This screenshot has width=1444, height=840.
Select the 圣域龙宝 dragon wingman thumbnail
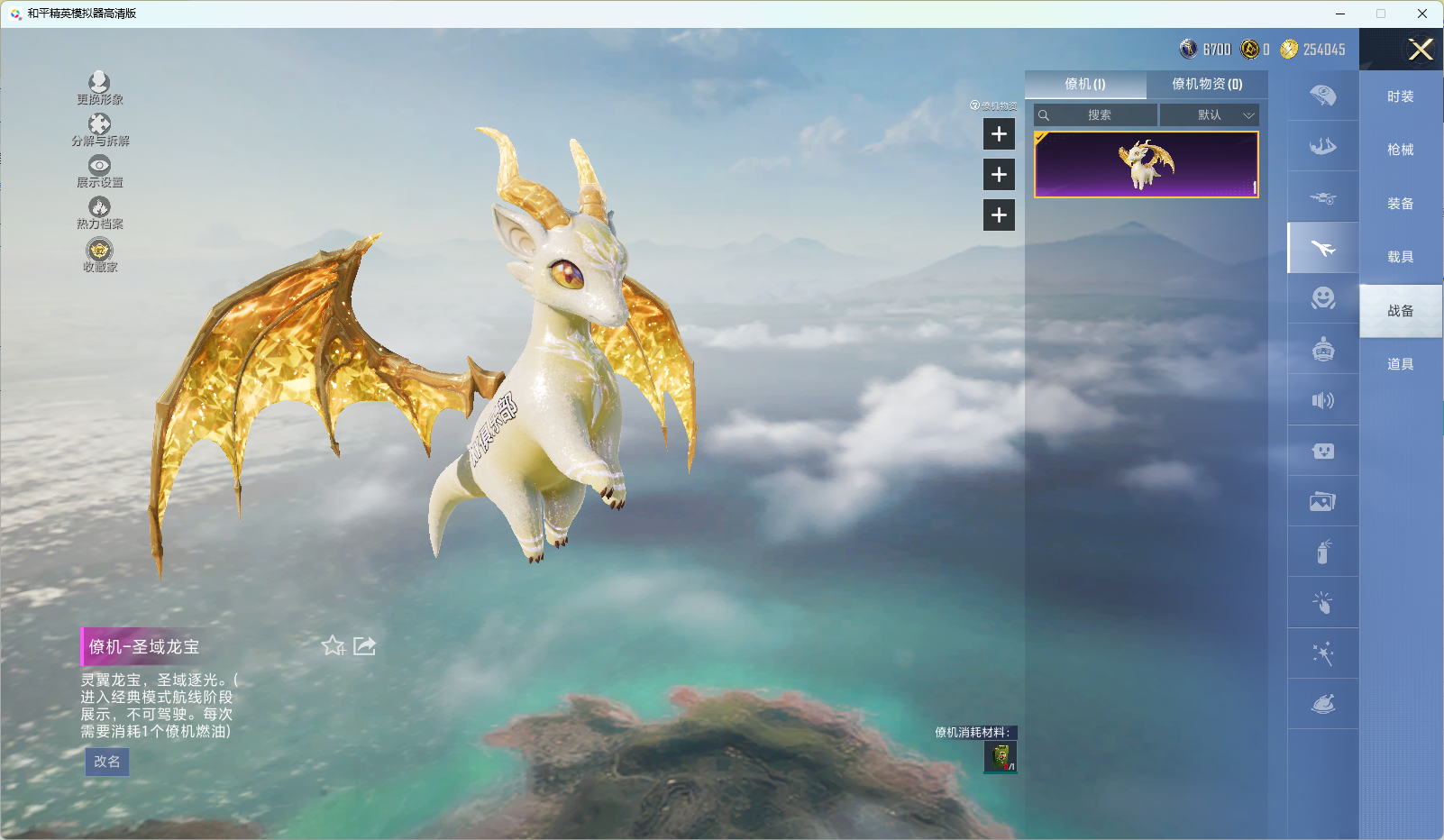click(1147, 165)
